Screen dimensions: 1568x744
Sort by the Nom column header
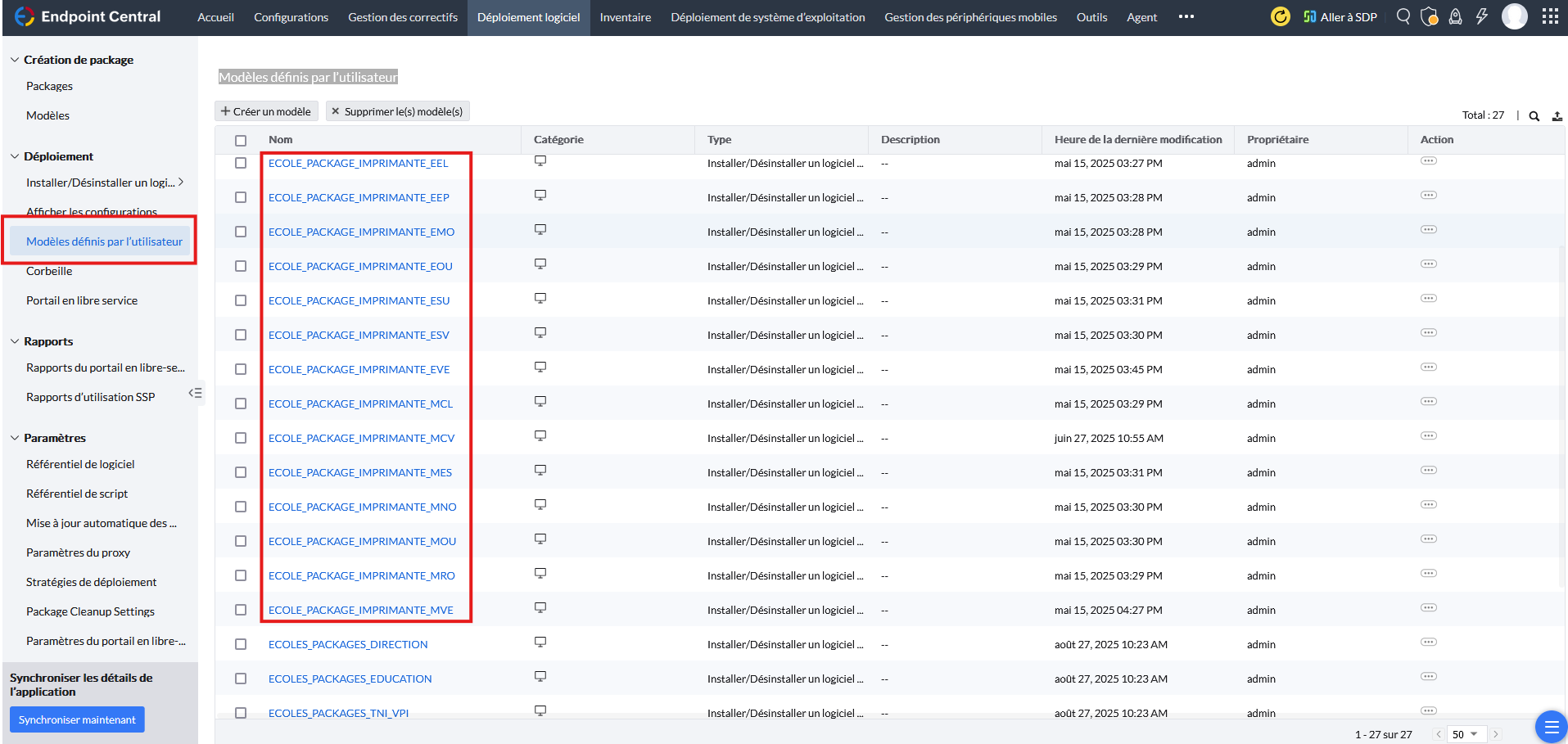point(281,140)
